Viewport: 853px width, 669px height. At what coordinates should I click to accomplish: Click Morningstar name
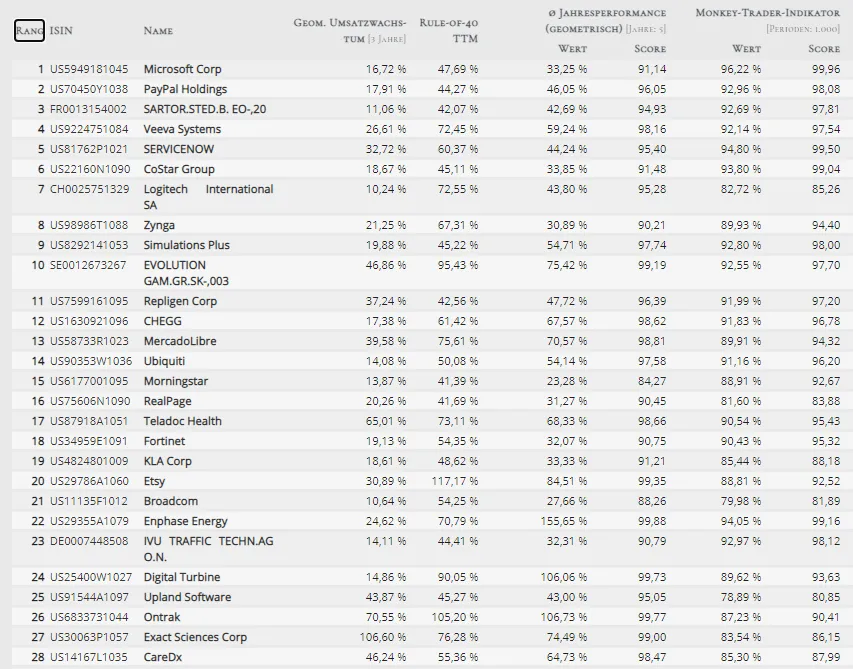pyautogui.click(x=176, y=381)
